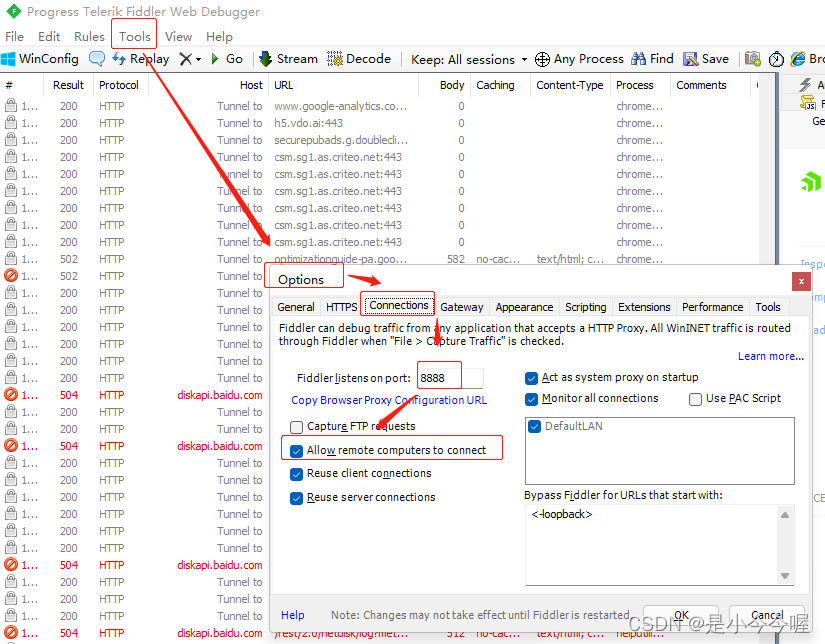
Task: Click the WinConfig Windows logo icon
Action: (8, 59)
